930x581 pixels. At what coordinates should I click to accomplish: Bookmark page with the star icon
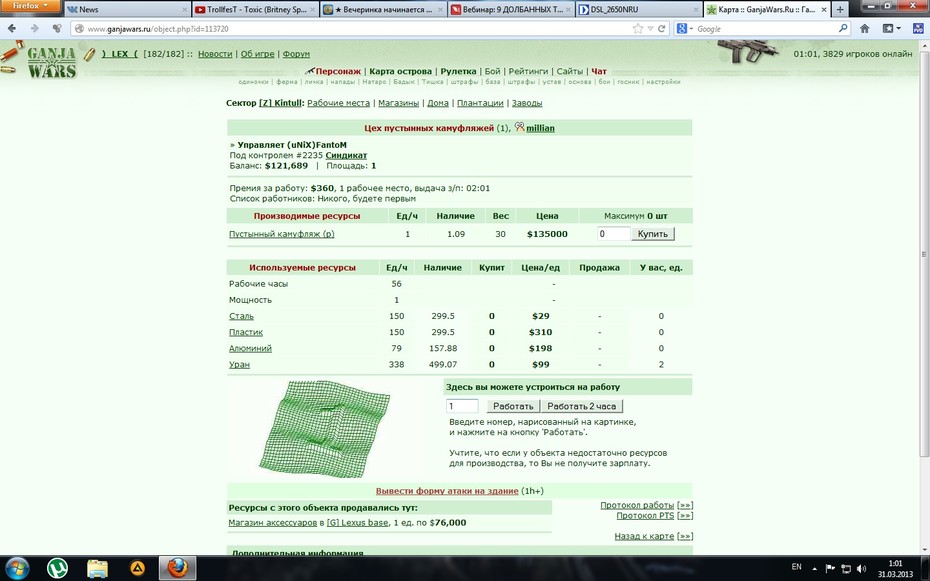pyautogui.click(x=638, y=28)
